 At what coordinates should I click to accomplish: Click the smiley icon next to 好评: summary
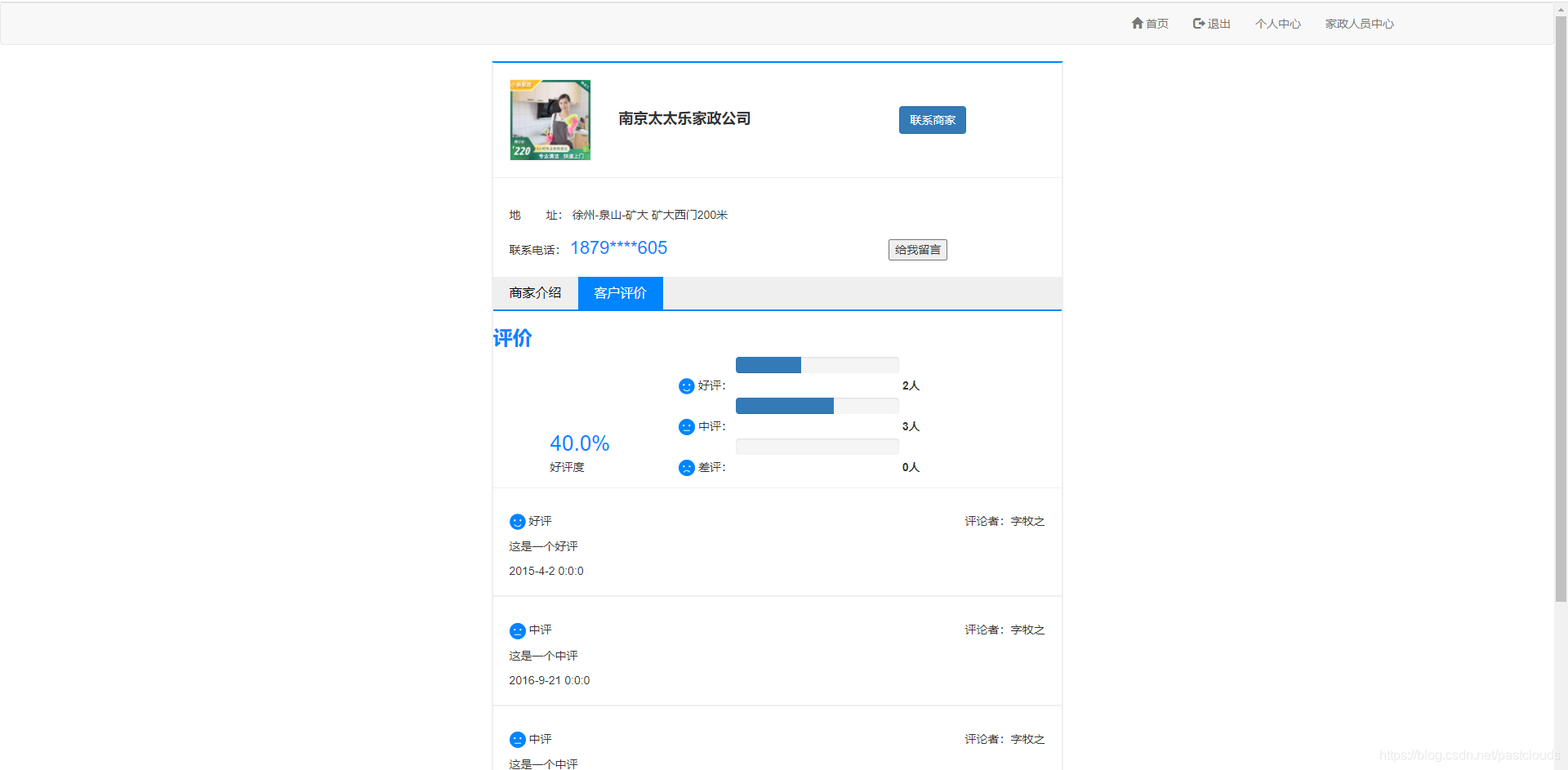point(686,386)
